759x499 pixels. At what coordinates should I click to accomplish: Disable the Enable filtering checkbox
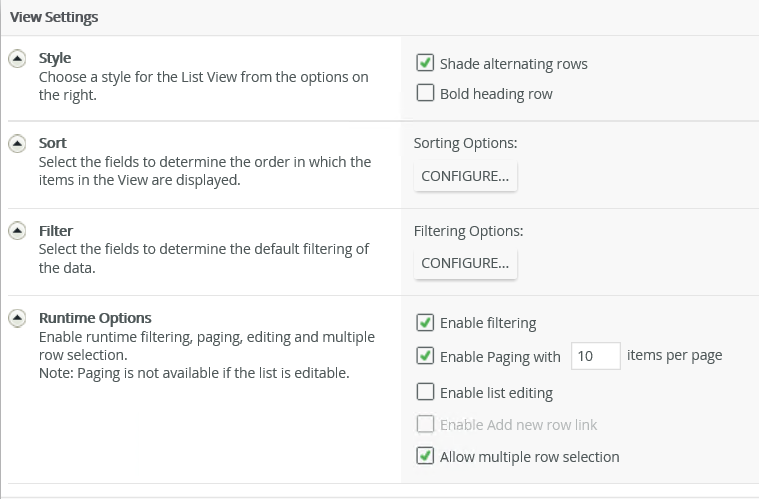425,323
